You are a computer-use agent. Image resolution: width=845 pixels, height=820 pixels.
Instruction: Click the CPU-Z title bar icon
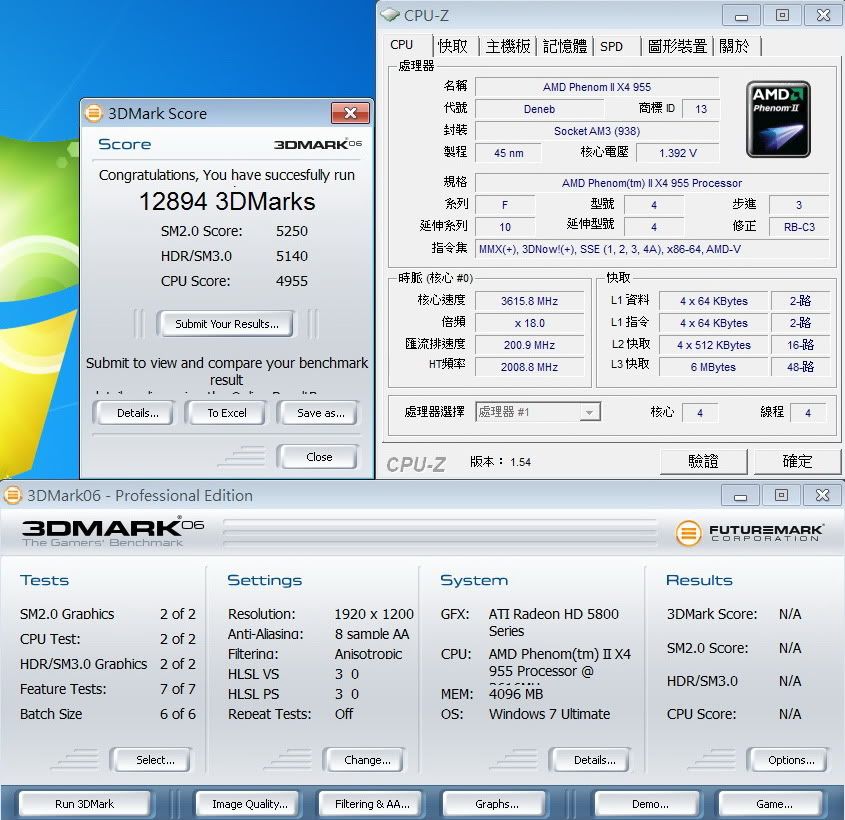pos(390,15)
